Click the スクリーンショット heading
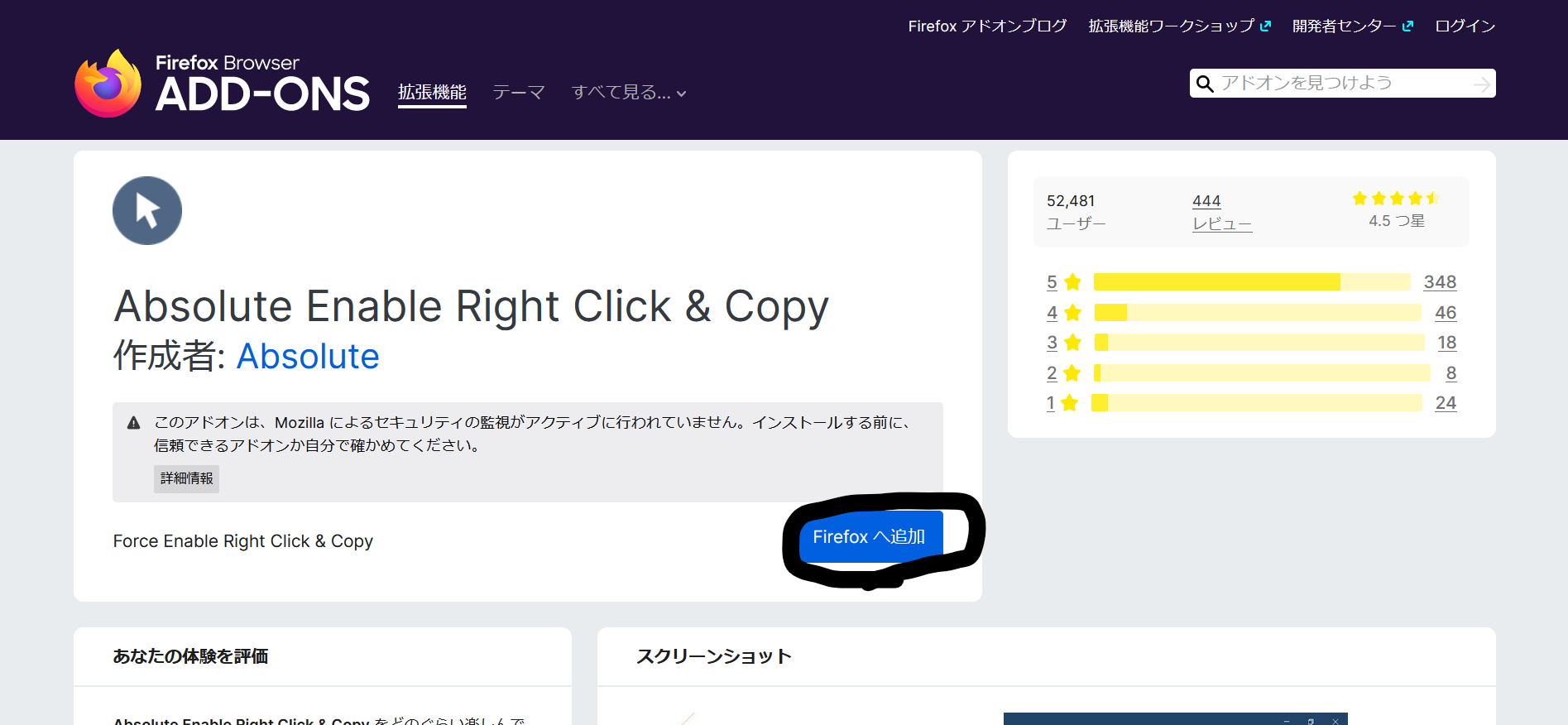 714,656
